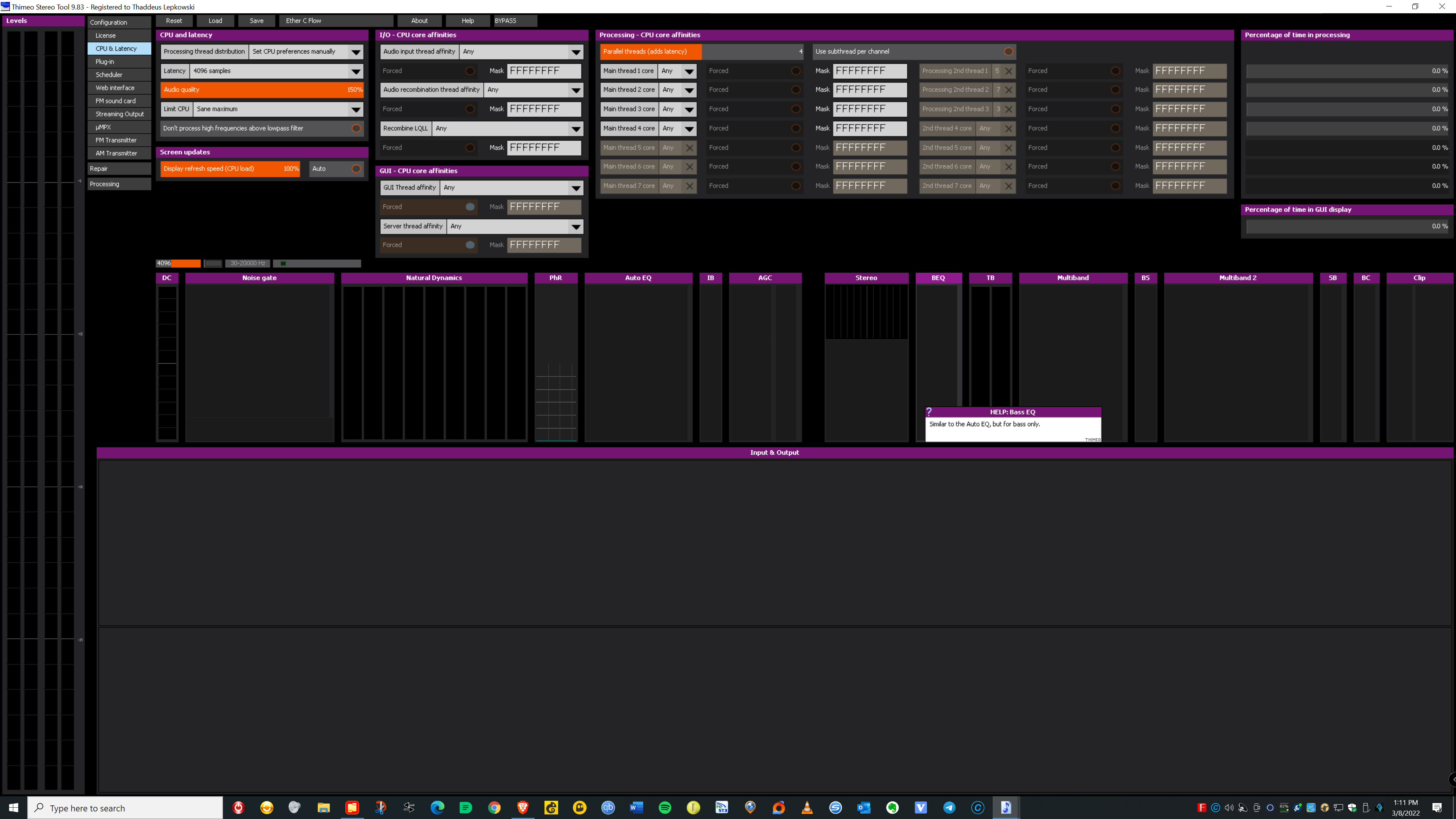Enable Use subthread per channel
1456x819 pixels.
coord(1009,52)
